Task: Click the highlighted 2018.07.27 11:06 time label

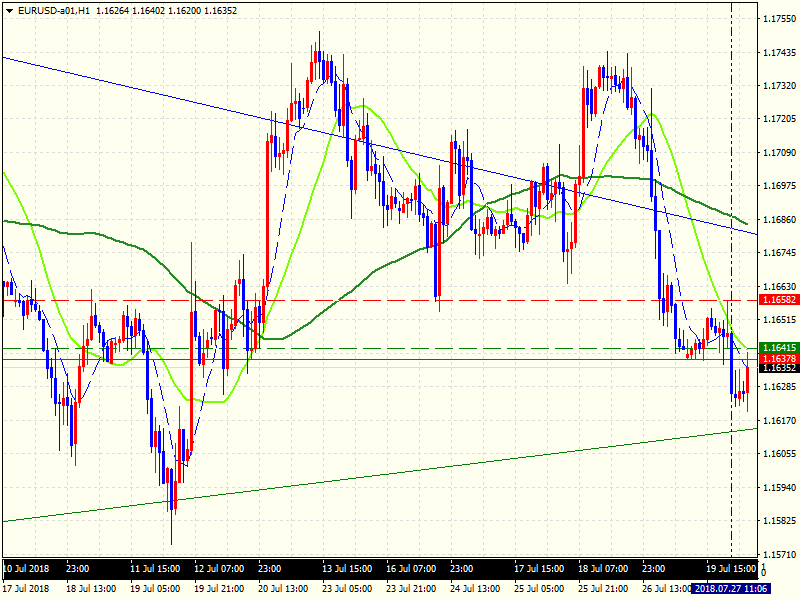Action: tap(731, 589)
